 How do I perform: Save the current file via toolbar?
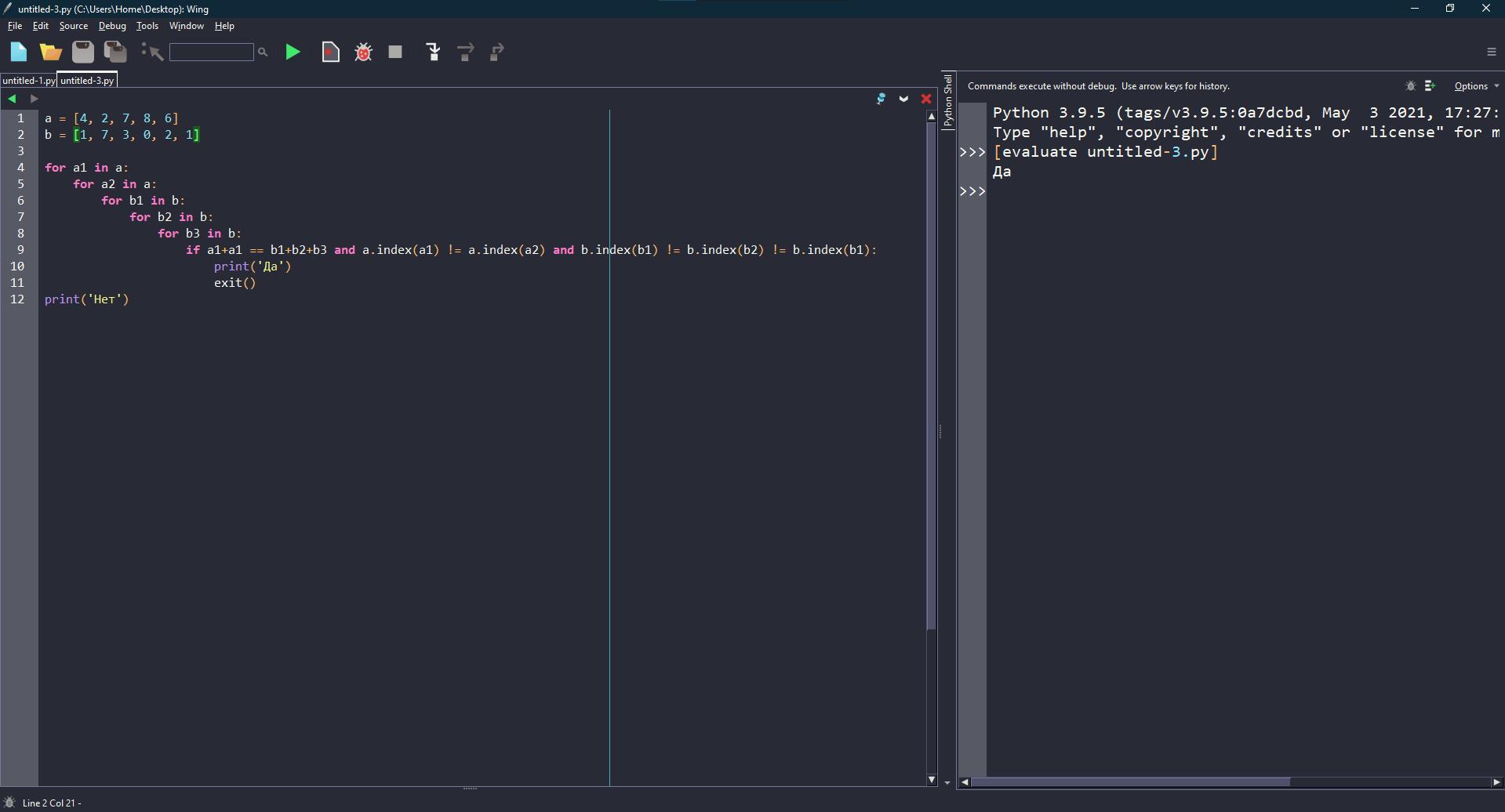(x=83, y=53)
